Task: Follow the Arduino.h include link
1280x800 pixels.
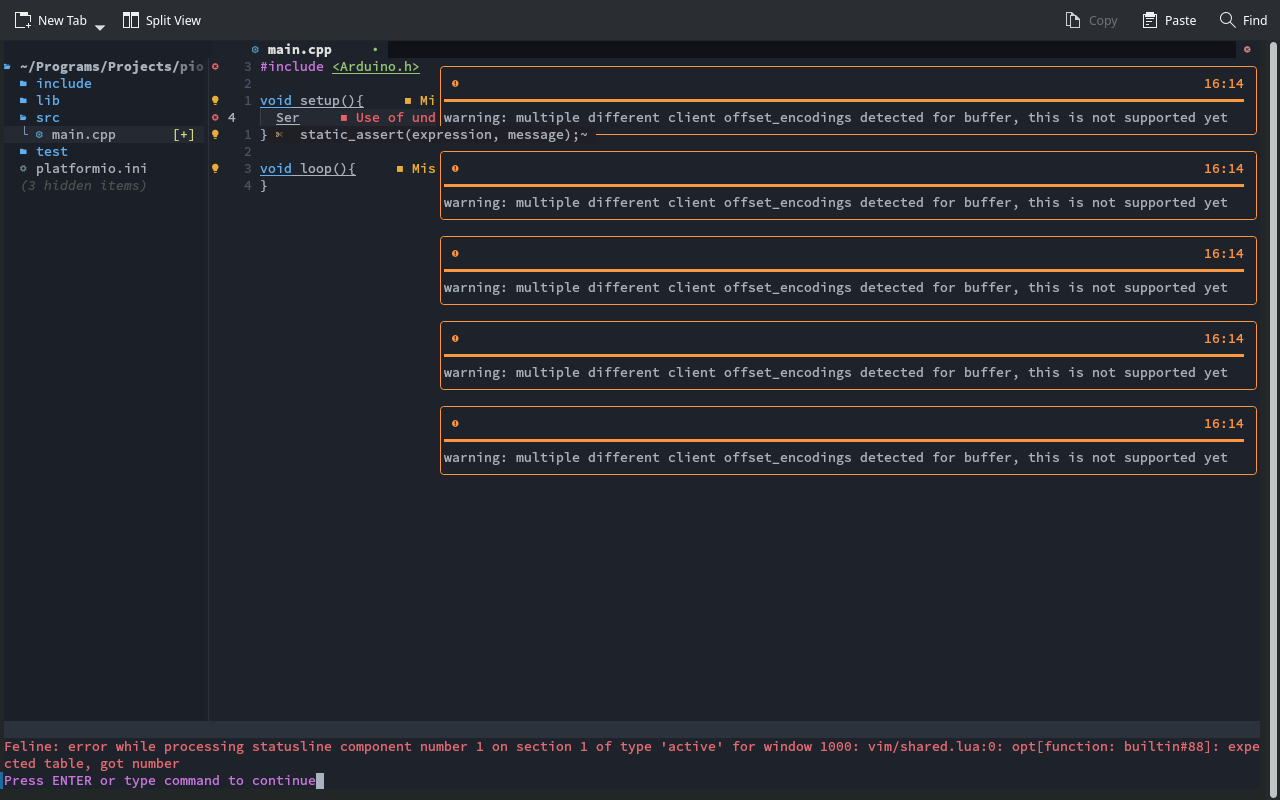Action: coord(375,66)
